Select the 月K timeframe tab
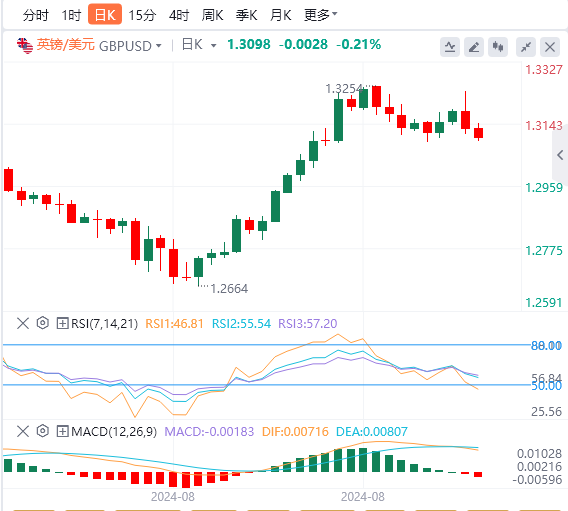This screenshot has height=511, width=568. 280,15
